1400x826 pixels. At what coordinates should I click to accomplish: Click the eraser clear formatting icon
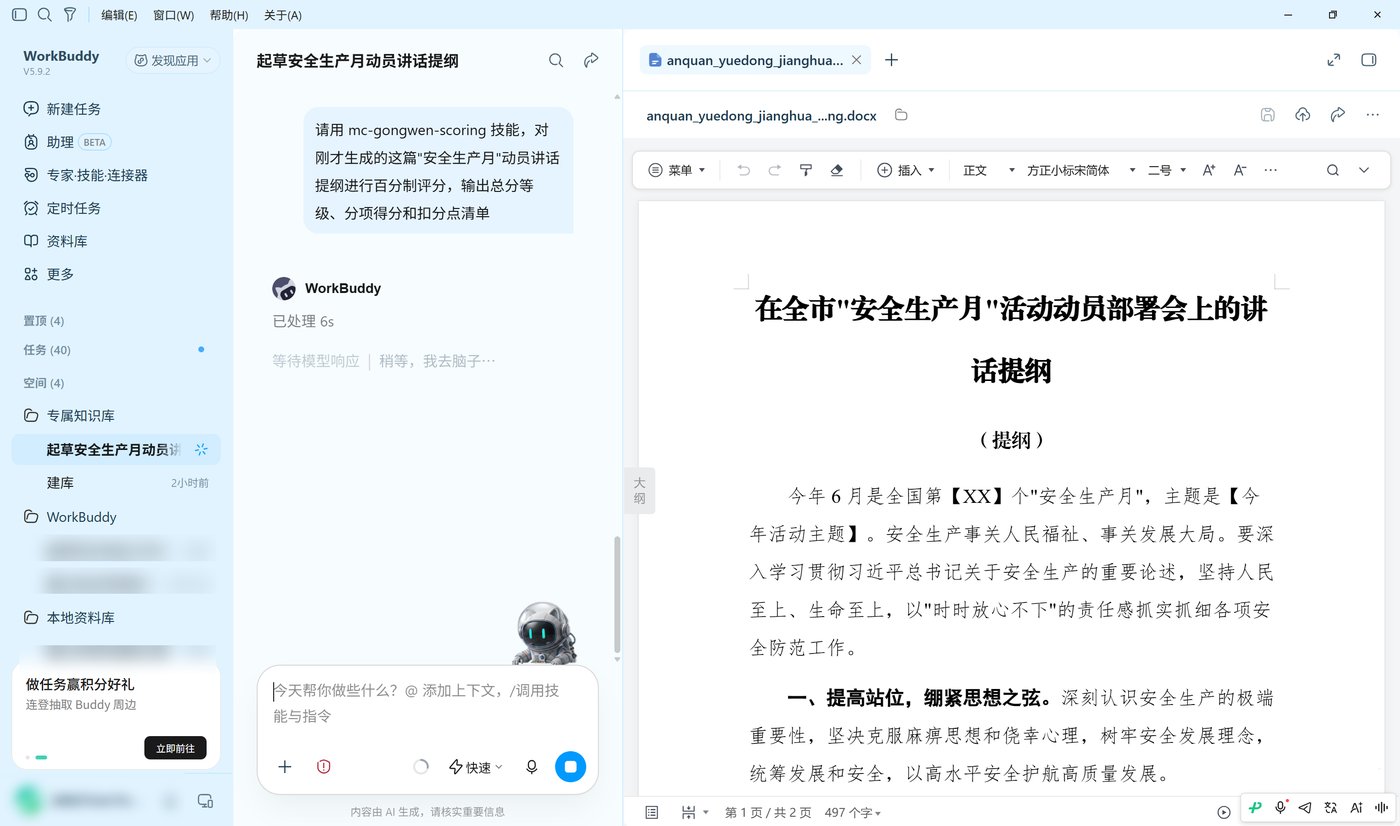[x=837, y=170]
